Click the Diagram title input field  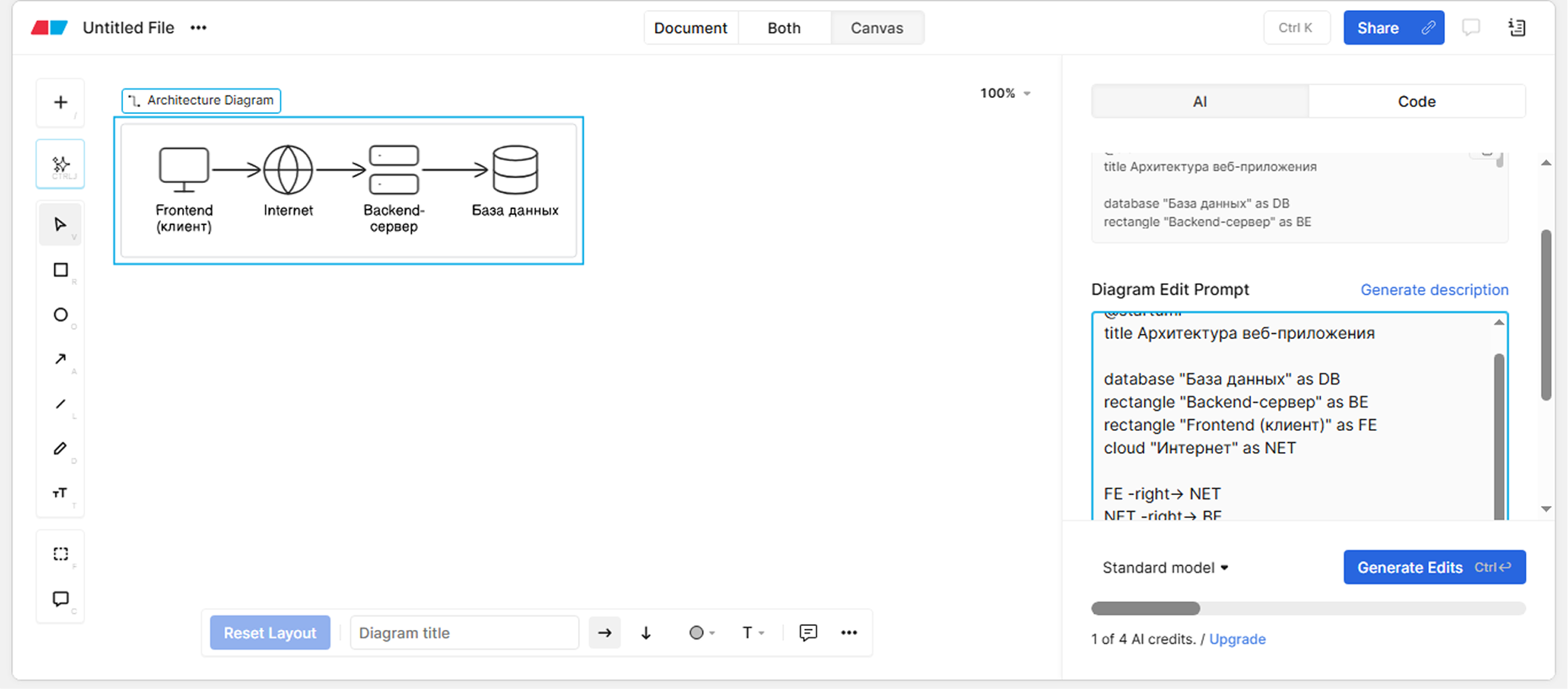pos(464,632)
